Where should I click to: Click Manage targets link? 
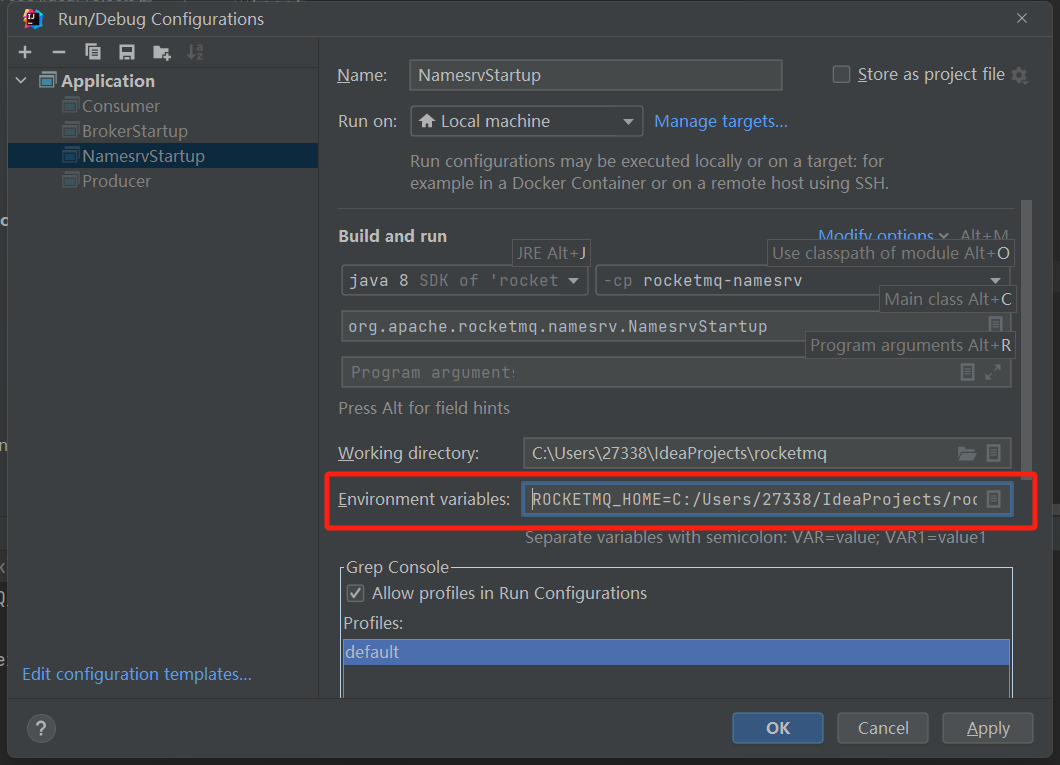pyautogui.click(x=721, y=122)
